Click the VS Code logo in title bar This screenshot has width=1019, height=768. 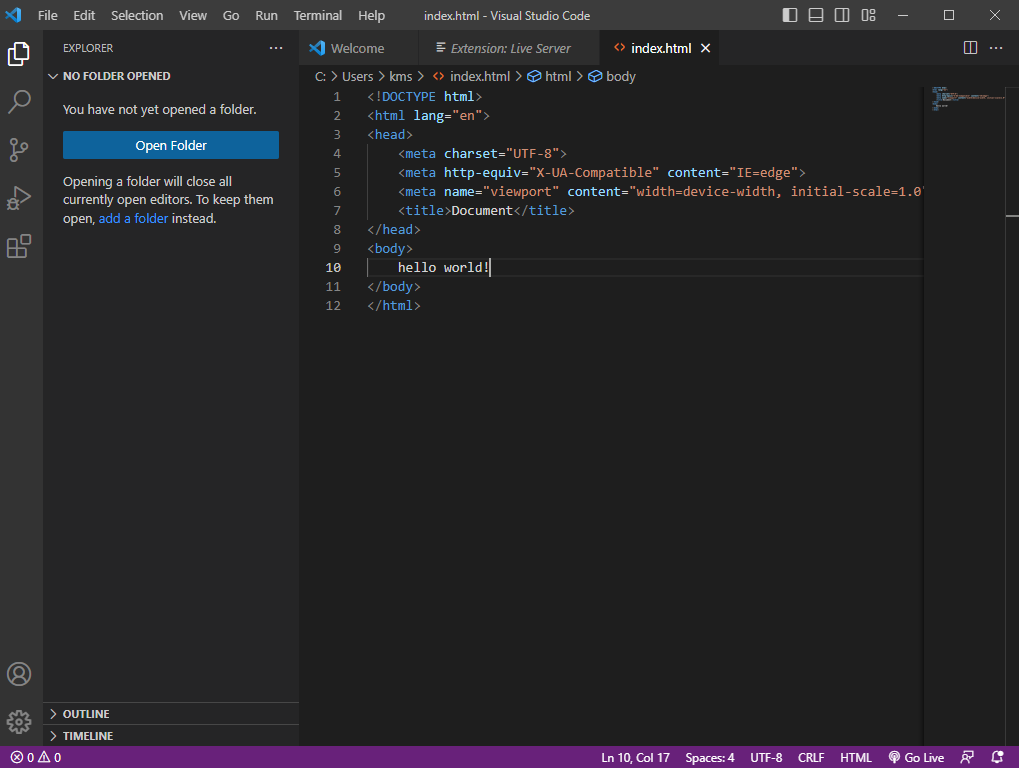tap(14, 15)
